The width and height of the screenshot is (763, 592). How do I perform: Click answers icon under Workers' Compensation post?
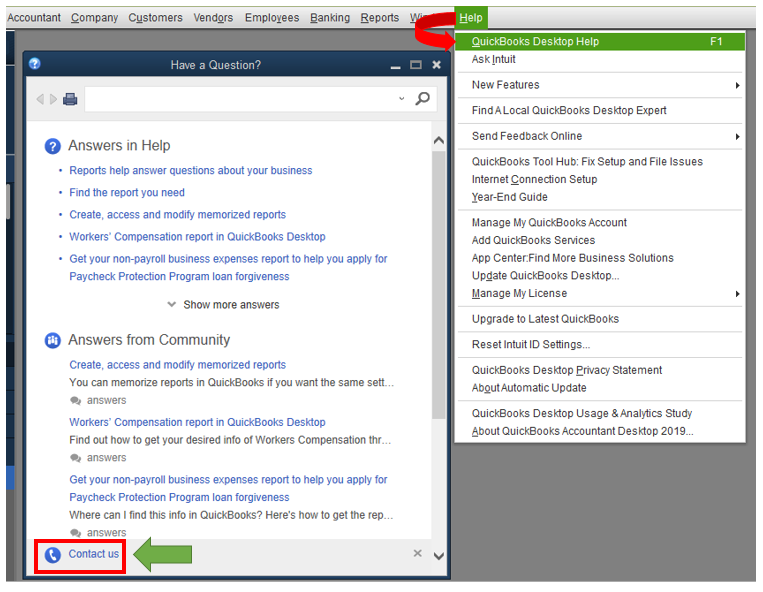tap(75, 458)
